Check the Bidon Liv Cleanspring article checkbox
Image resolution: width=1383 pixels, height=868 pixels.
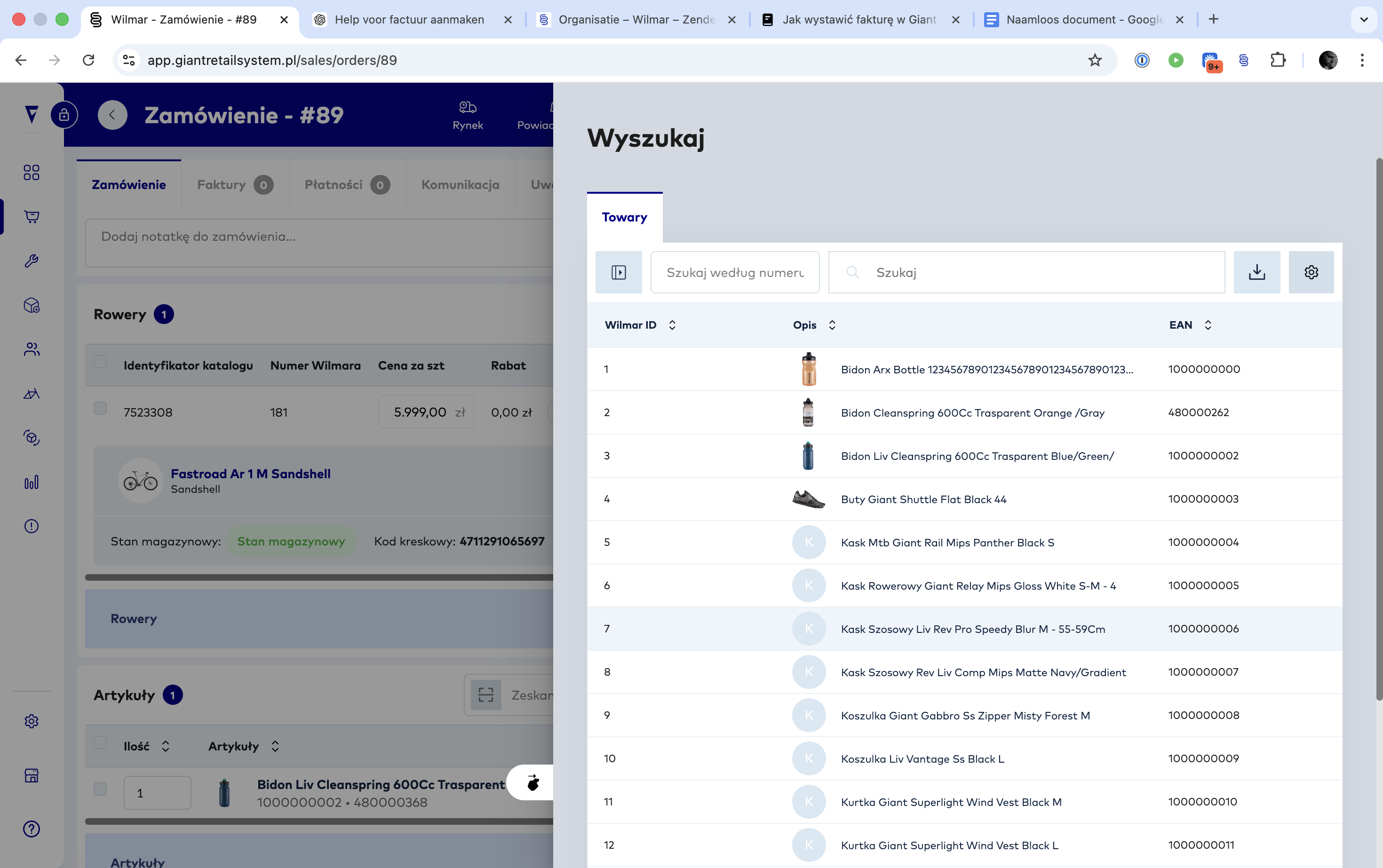(101, 789)
